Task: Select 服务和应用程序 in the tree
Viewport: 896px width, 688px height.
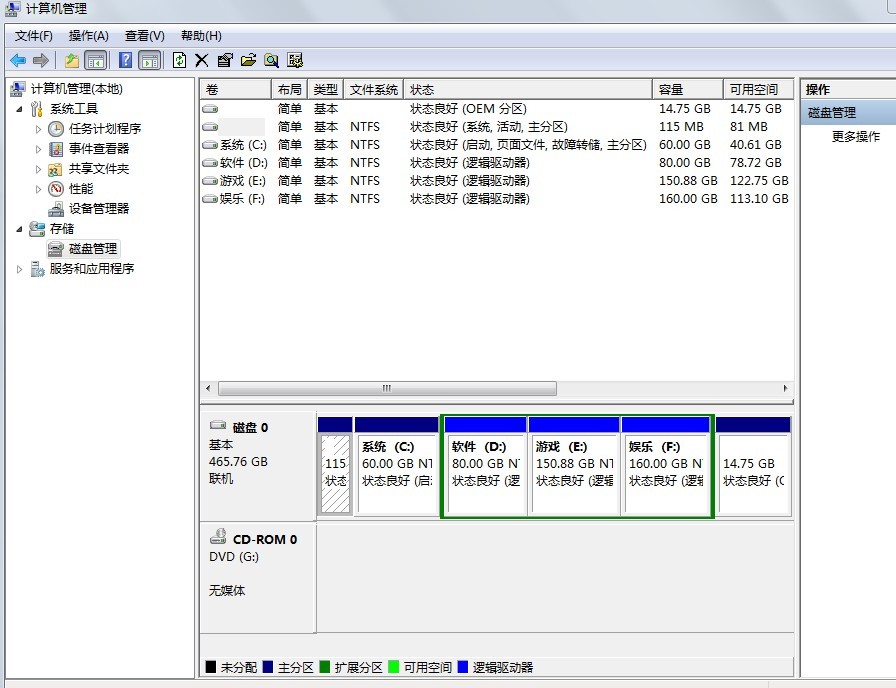Action: click(91, 269)
